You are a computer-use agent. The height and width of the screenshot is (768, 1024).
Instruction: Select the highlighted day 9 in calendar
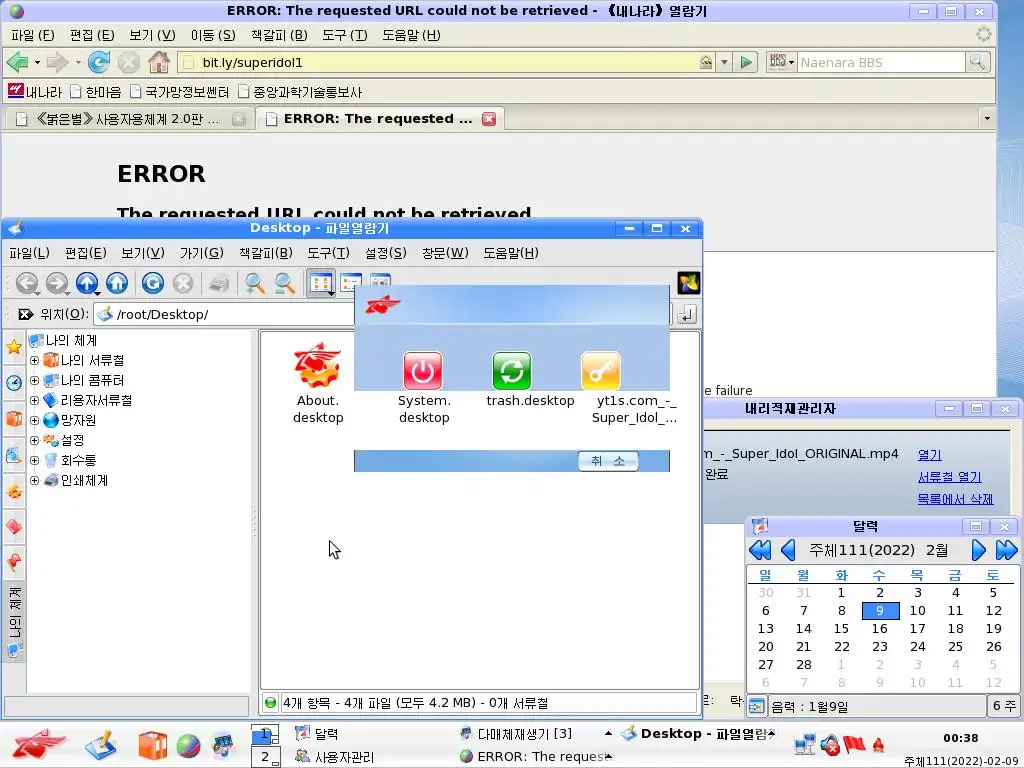(880, 611)
